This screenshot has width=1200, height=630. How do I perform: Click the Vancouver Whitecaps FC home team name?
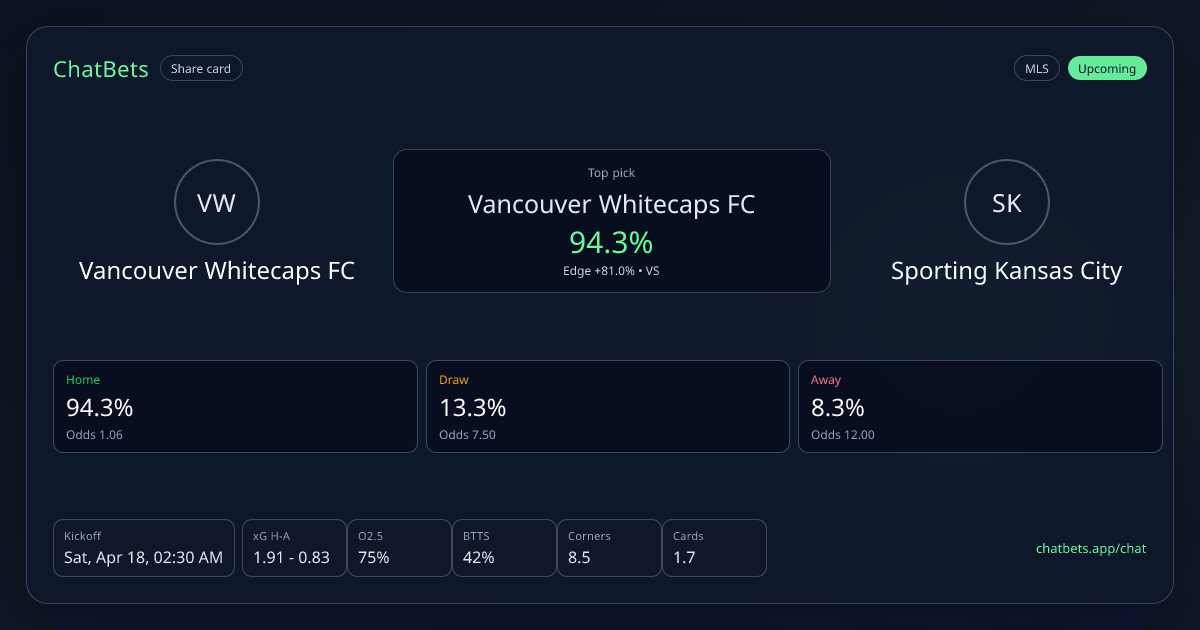click(217, 271)
